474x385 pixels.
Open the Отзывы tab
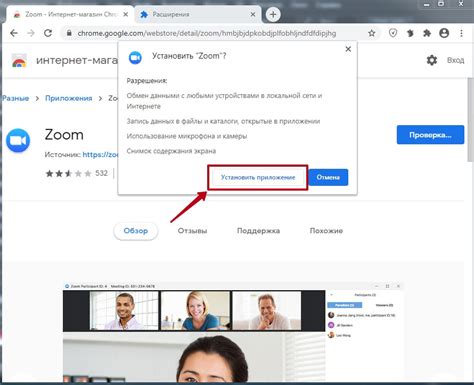click(192, 231)
